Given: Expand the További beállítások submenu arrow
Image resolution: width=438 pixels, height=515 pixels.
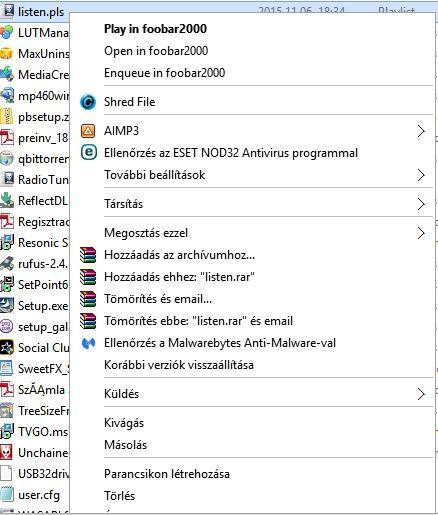Looking at the screenshot, I should point(421,175).
